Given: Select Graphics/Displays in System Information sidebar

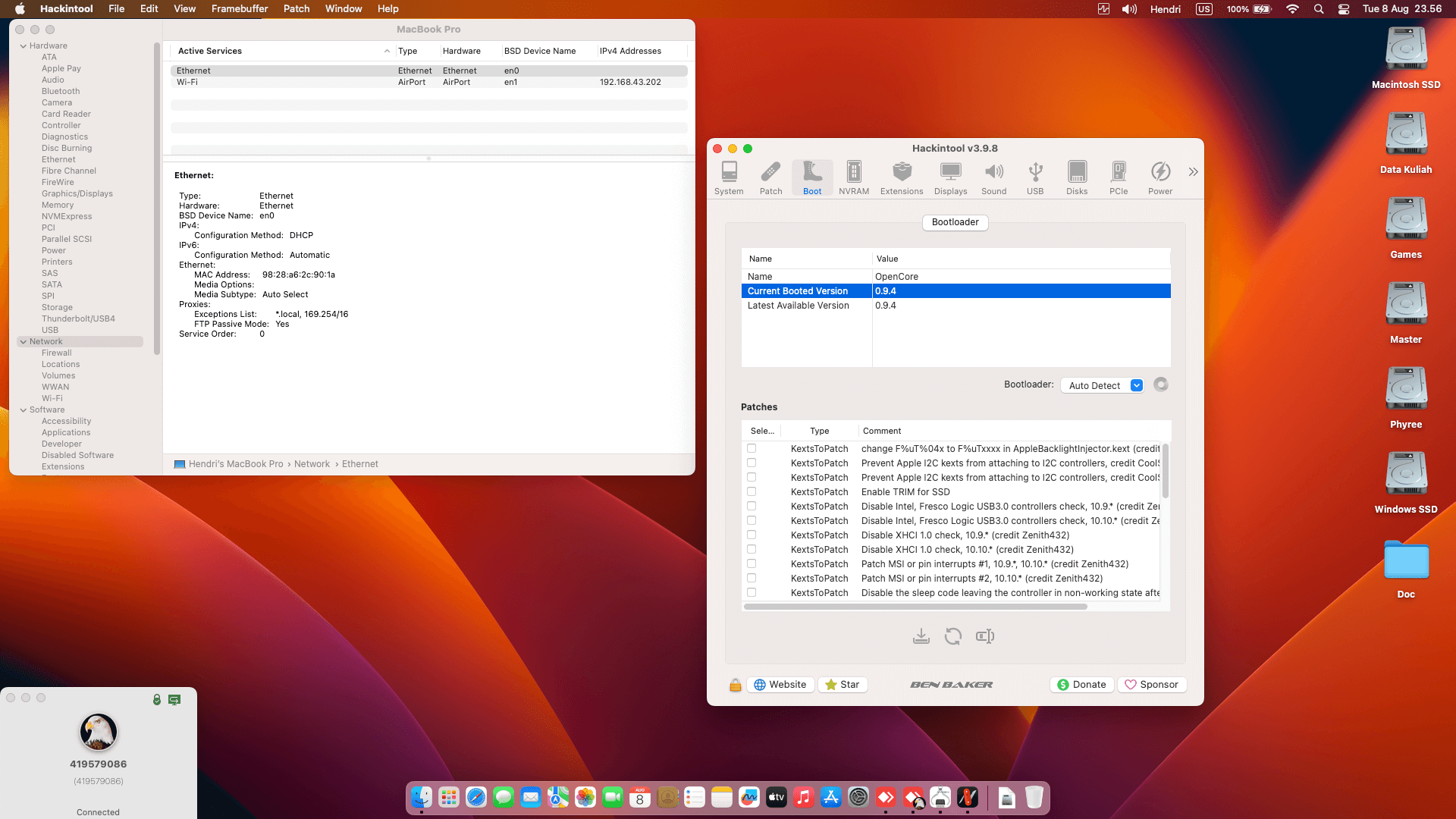Looking at the screenshot, I should [77, 194].
